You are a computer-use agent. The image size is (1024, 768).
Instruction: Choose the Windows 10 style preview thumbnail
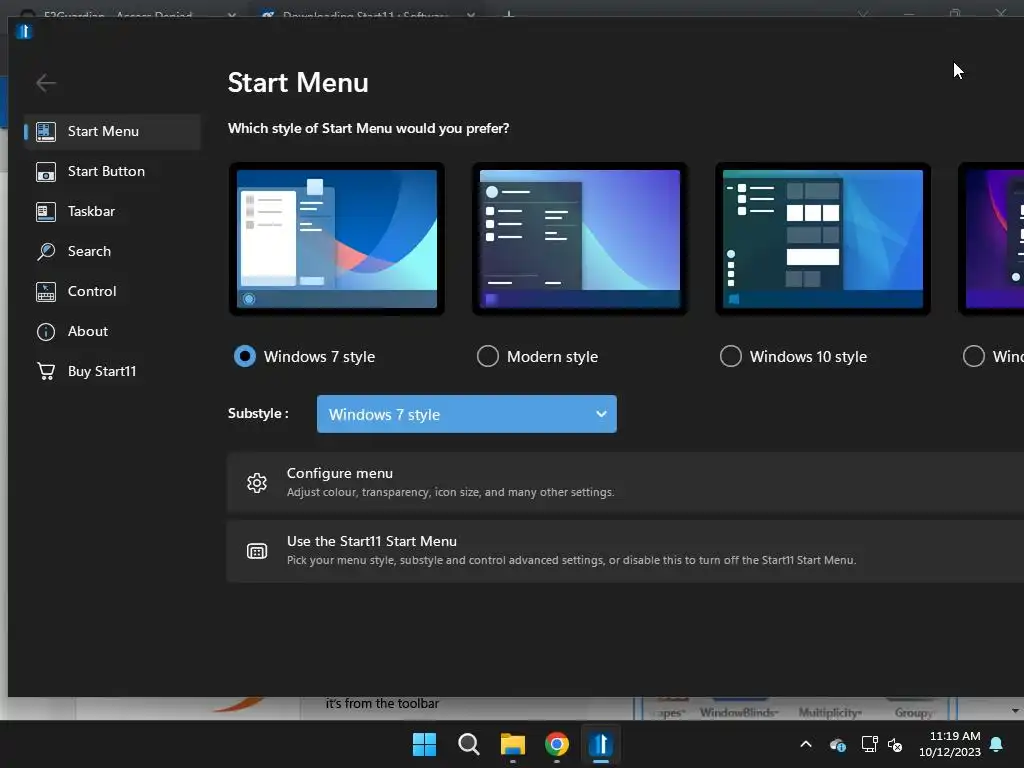(823, 239)
